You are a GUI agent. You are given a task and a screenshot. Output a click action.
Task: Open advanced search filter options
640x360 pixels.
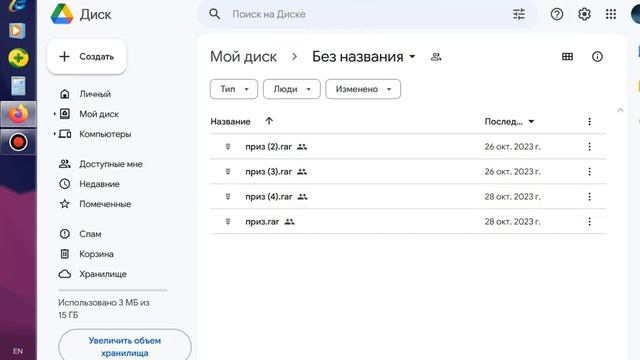[x=519, y=14]
